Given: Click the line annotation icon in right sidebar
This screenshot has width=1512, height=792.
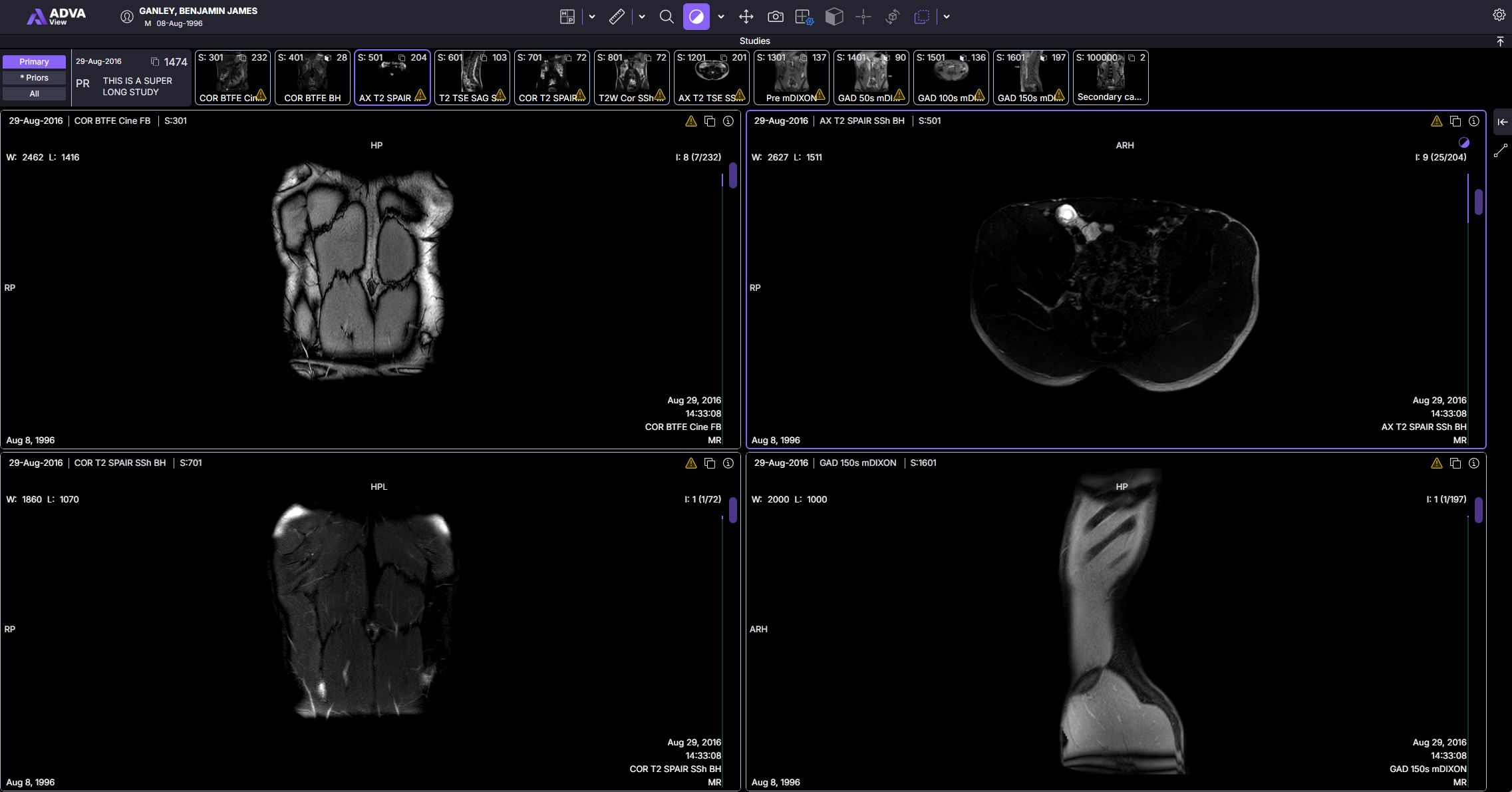Looking at the screenshot, I should 1501,151.
